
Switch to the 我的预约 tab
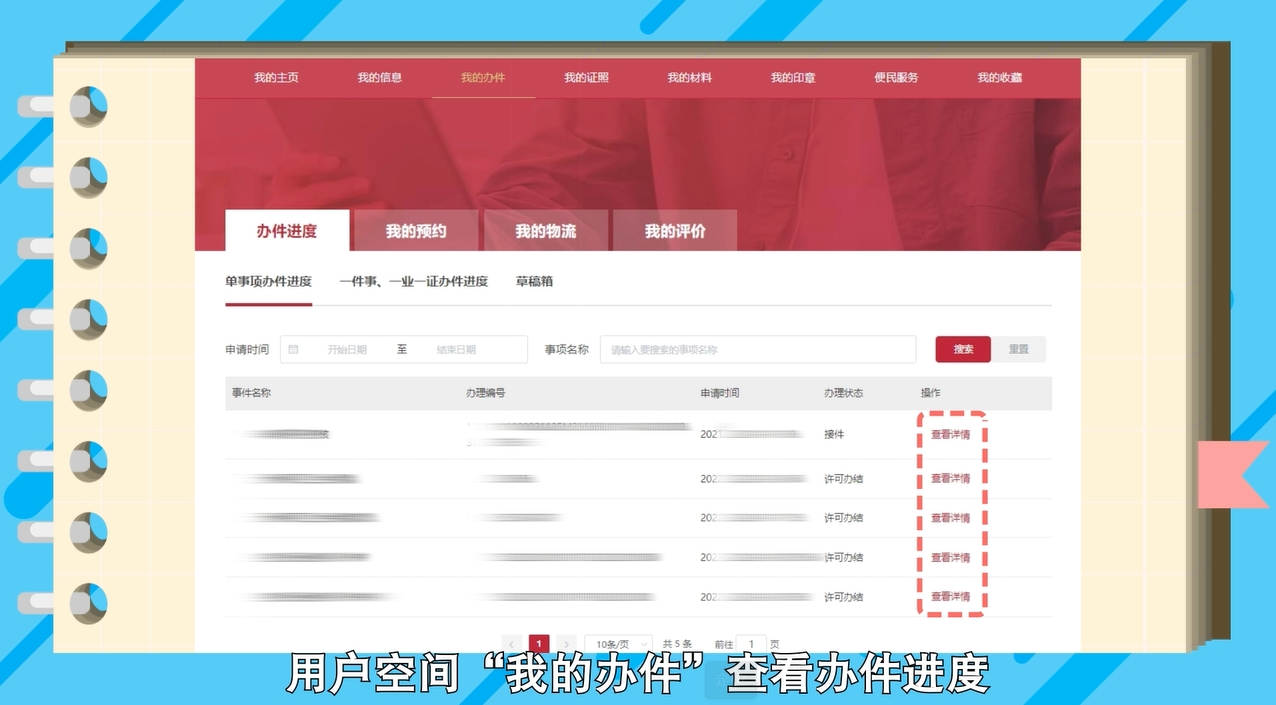coord(415,230)
